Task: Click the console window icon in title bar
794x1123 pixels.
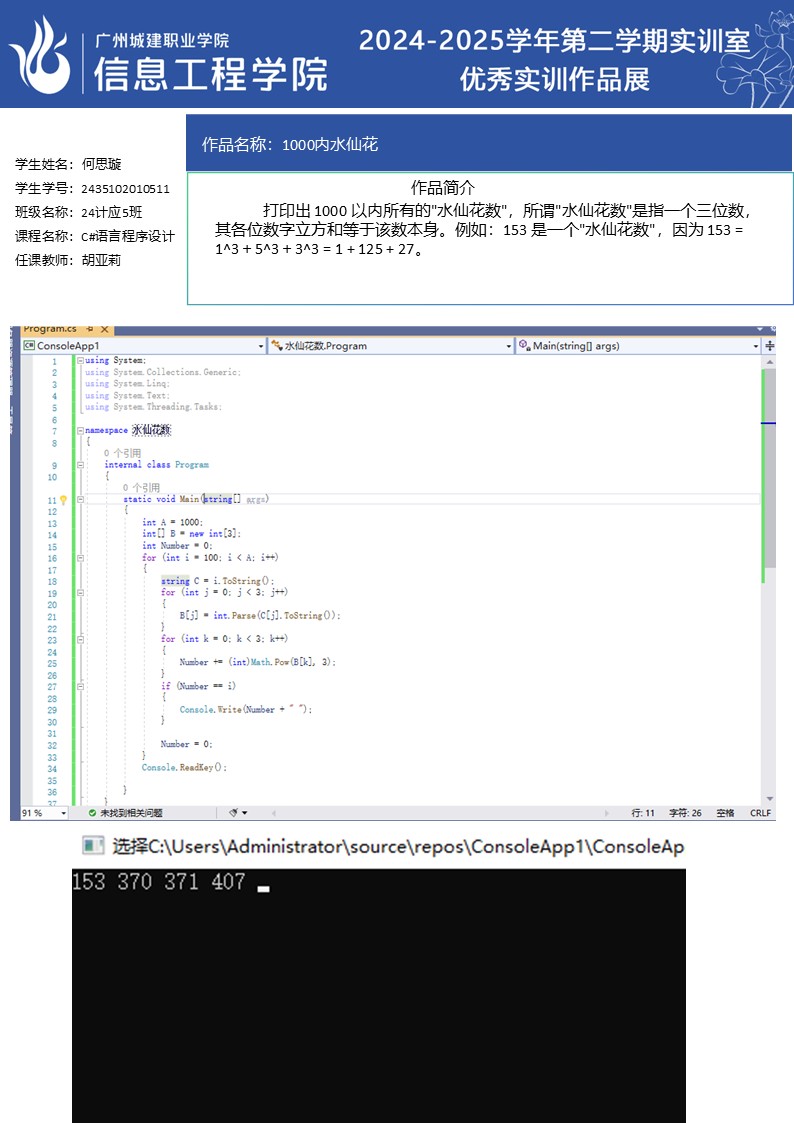Action: pyautogui.click(x=93, y=847)
